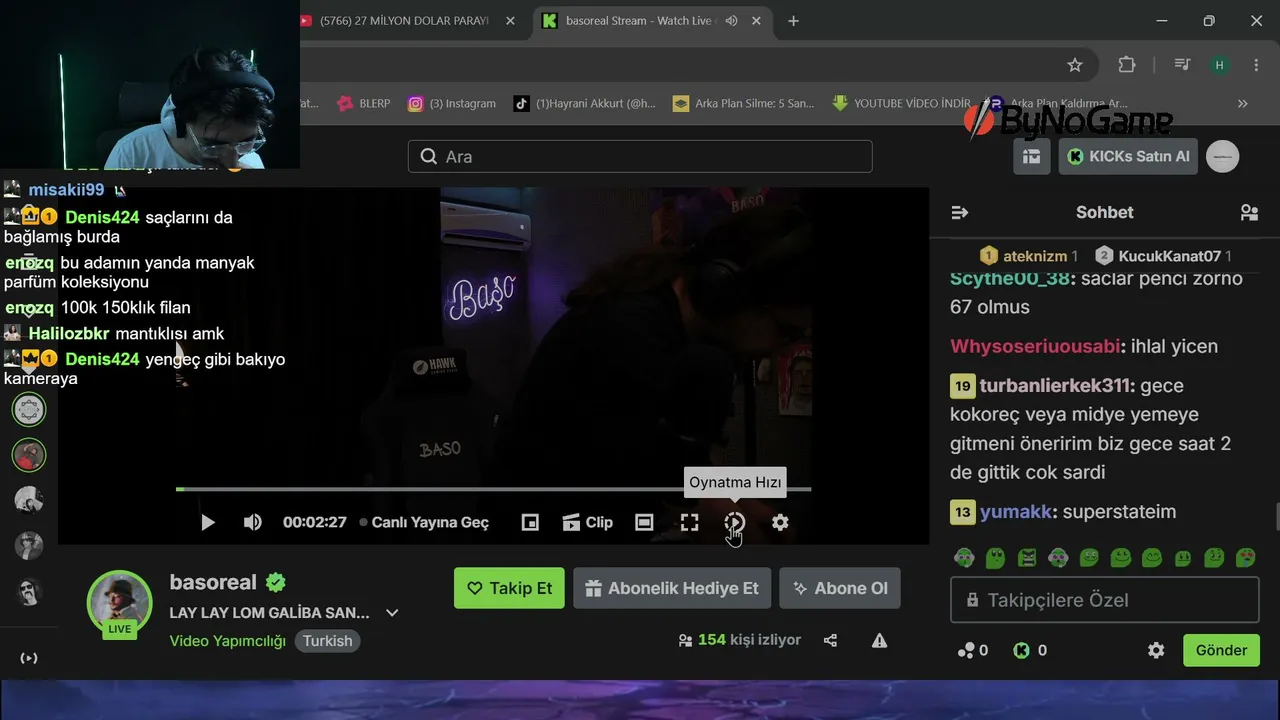
Task: Open basoreal's live avatar
Action: click(120, 604)
